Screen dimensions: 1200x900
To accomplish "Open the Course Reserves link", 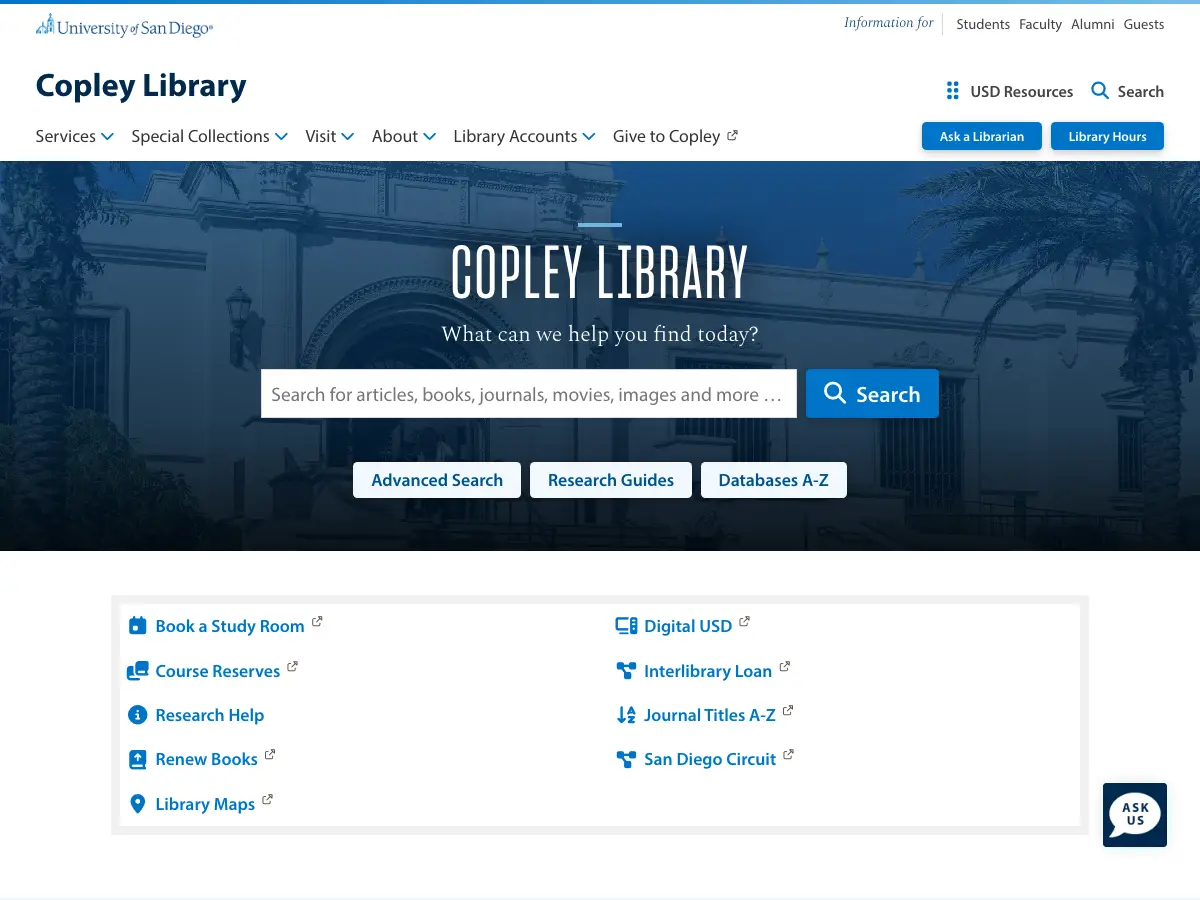I will (x=218, y=671).
